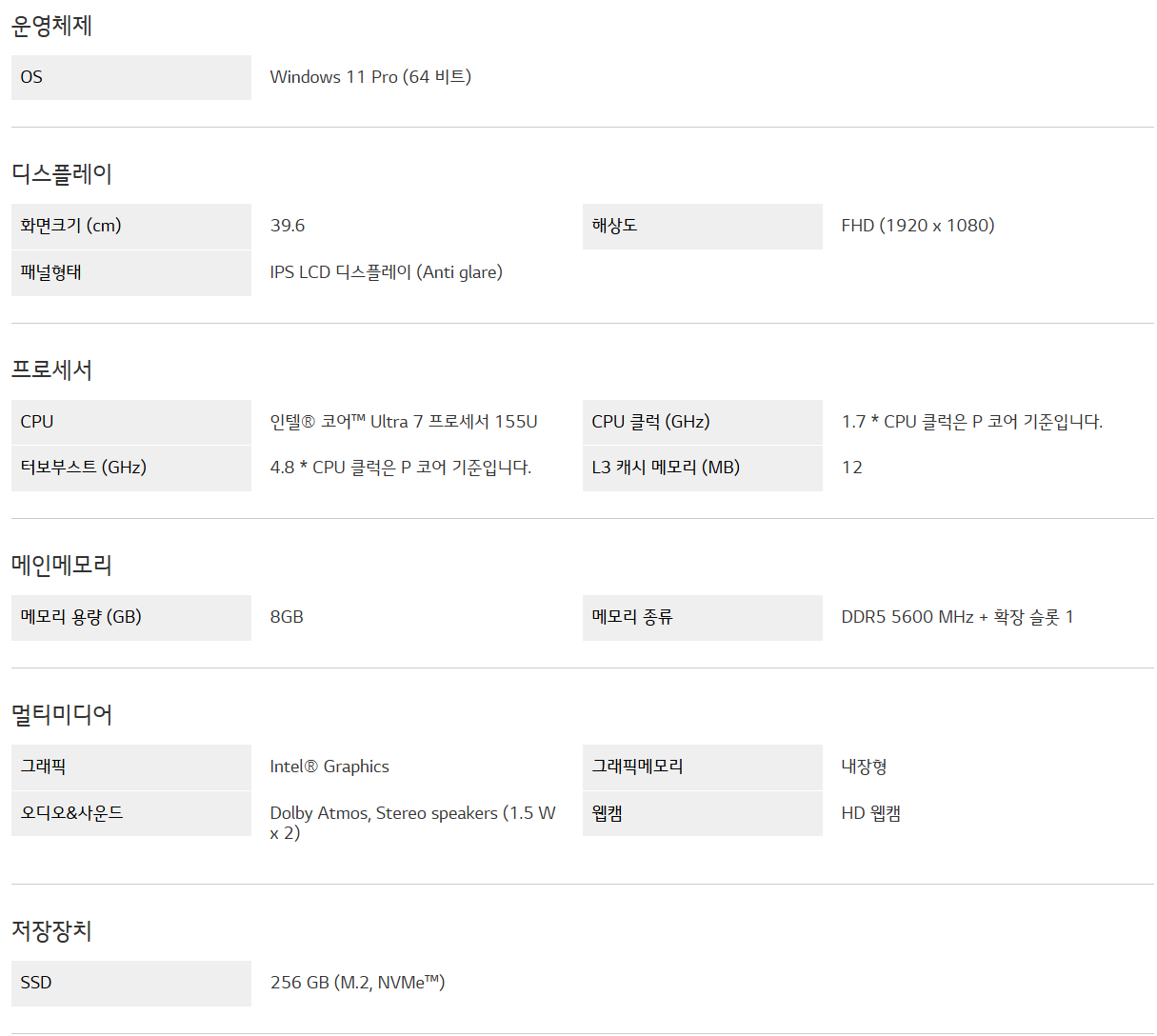Click the IPS LCD 디스플레이 value text
Viewport: 1157px width, 1036px height.
[x=386, y=272]
